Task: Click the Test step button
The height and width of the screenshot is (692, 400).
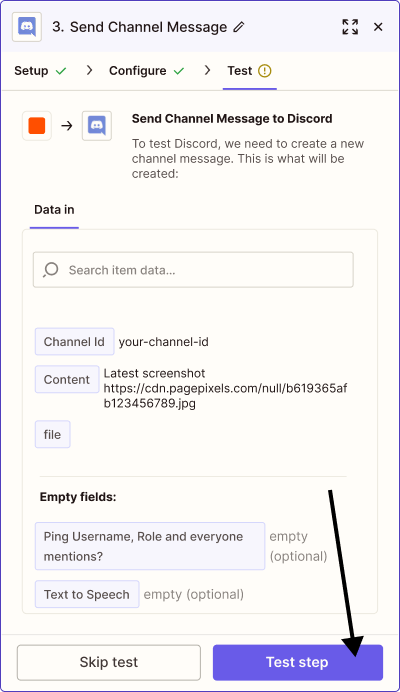Action: [298, 662]
